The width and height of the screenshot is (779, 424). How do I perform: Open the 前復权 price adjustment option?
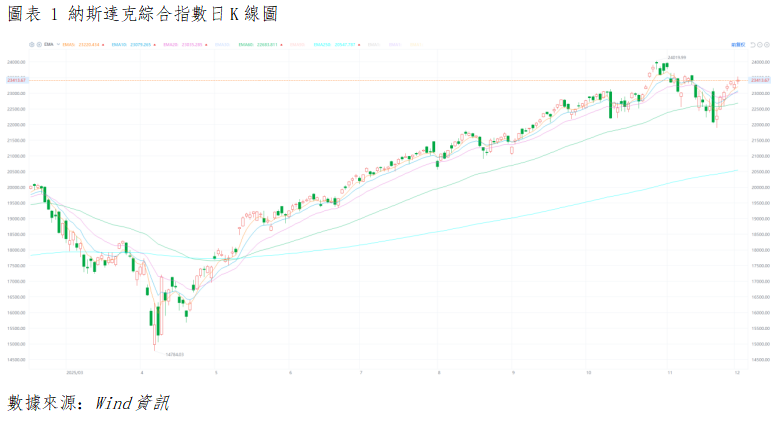[x=738, y=44]
